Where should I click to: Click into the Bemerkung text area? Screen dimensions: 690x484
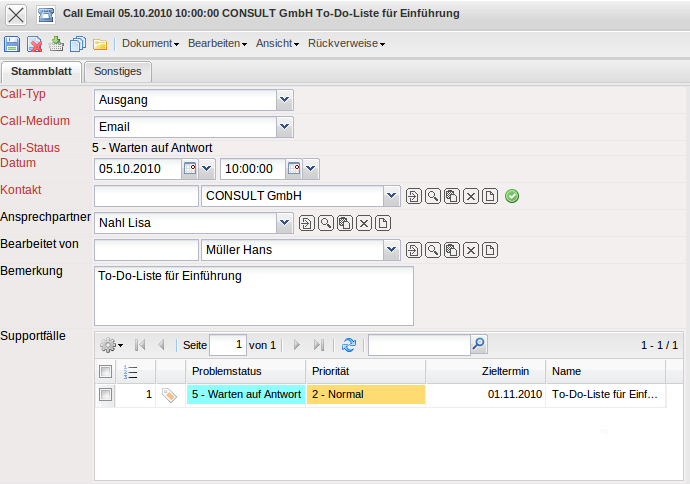pyautogui.click(x=253, y=296)
